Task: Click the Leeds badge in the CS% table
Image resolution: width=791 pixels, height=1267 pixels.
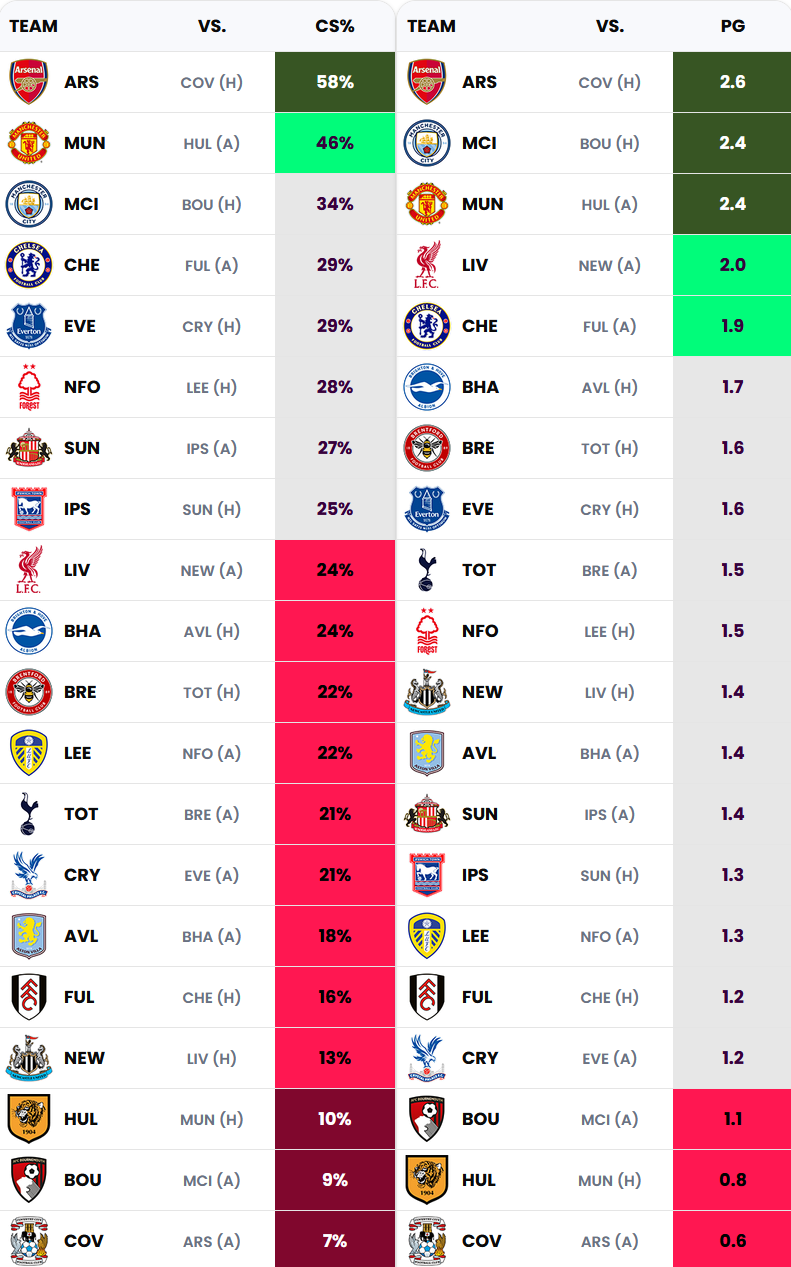Action: pos(29,753)
